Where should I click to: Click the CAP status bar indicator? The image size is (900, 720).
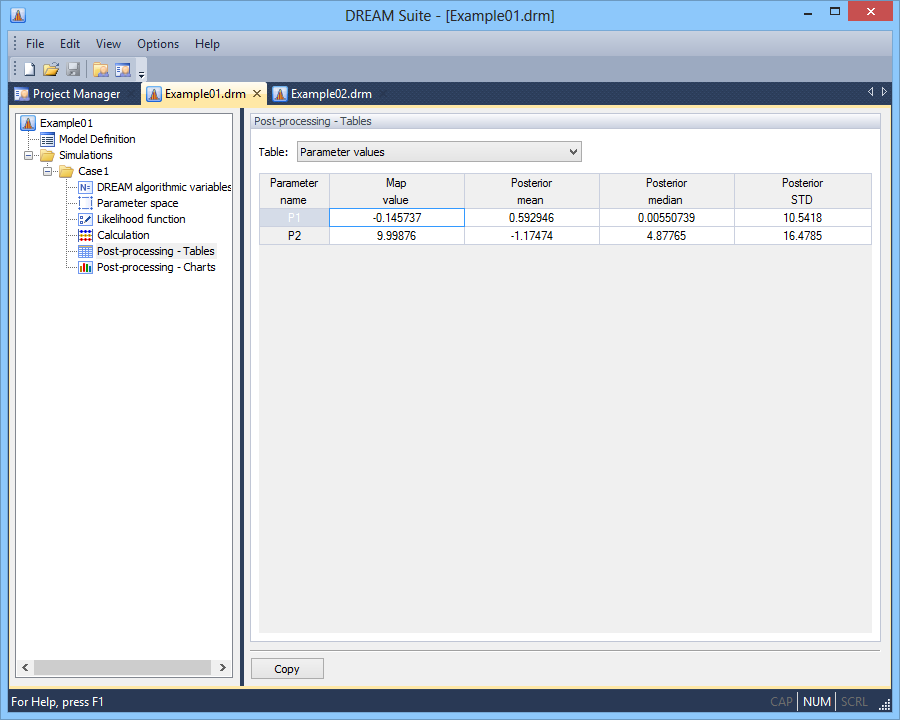tap(781, 702)
